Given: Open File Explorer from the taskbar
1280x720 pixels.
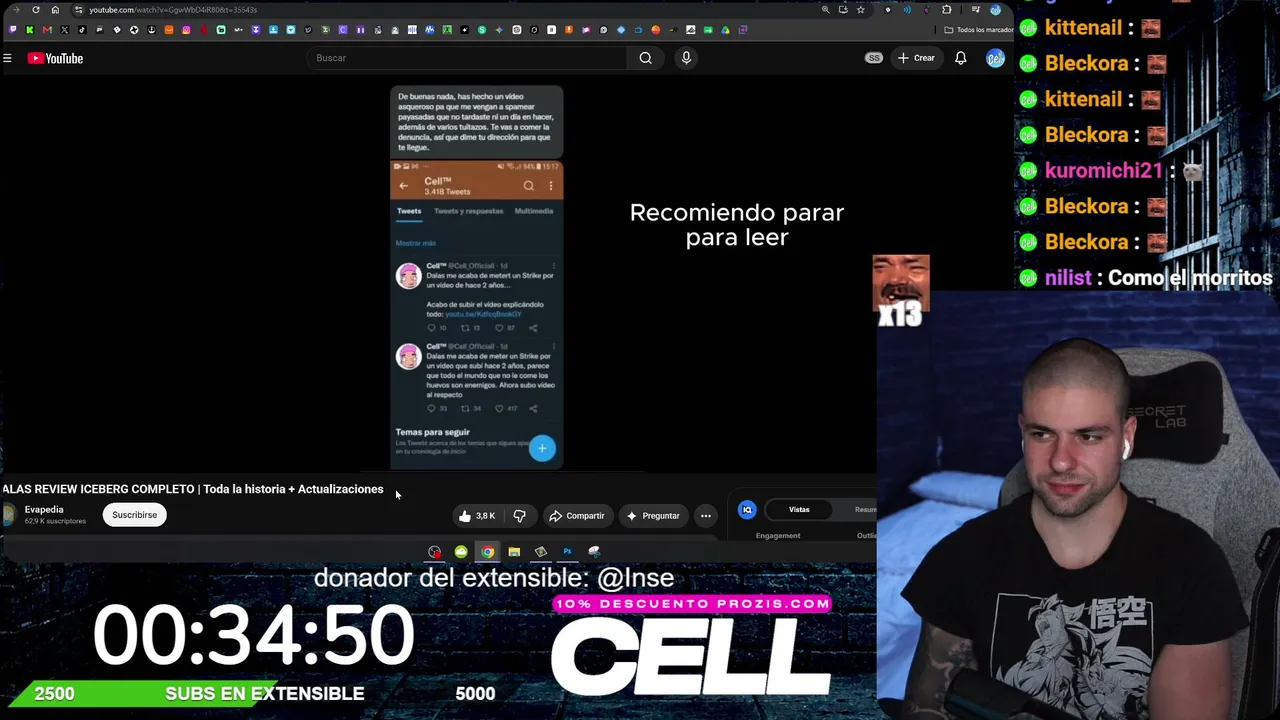Looking at the screenshot, I should click(x=514, y=552).
